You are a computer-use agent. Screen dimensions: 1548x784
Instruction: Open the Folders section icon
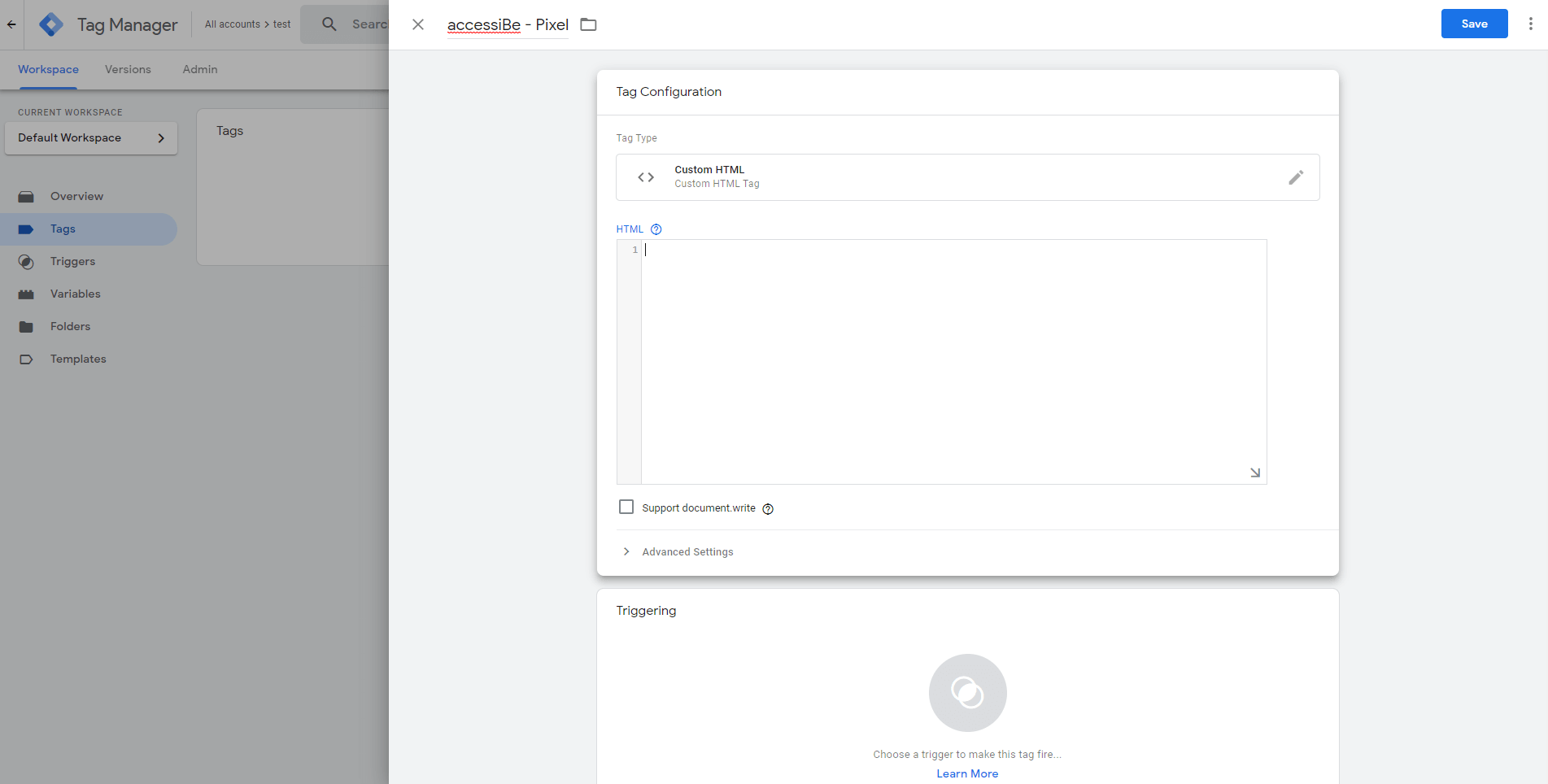click(25, 326)
